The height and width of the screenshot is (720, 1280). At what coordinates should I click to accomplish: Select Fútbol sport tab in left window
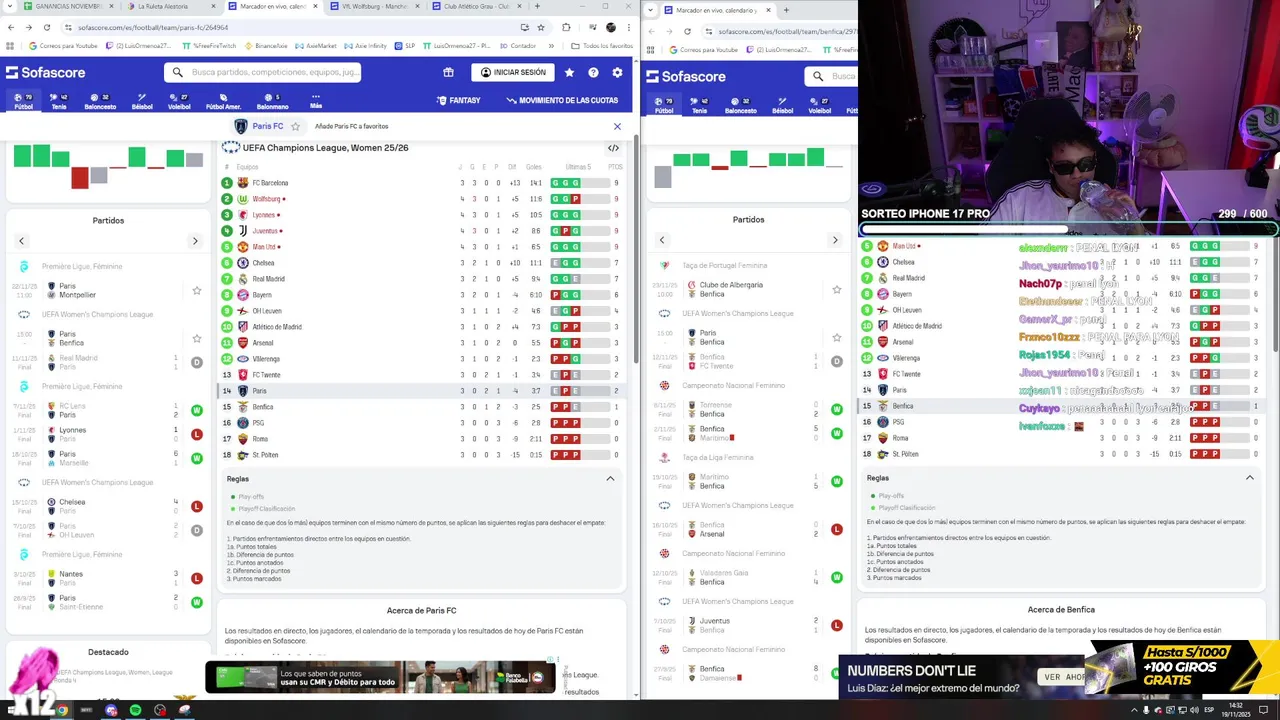(x=23, y=102)
